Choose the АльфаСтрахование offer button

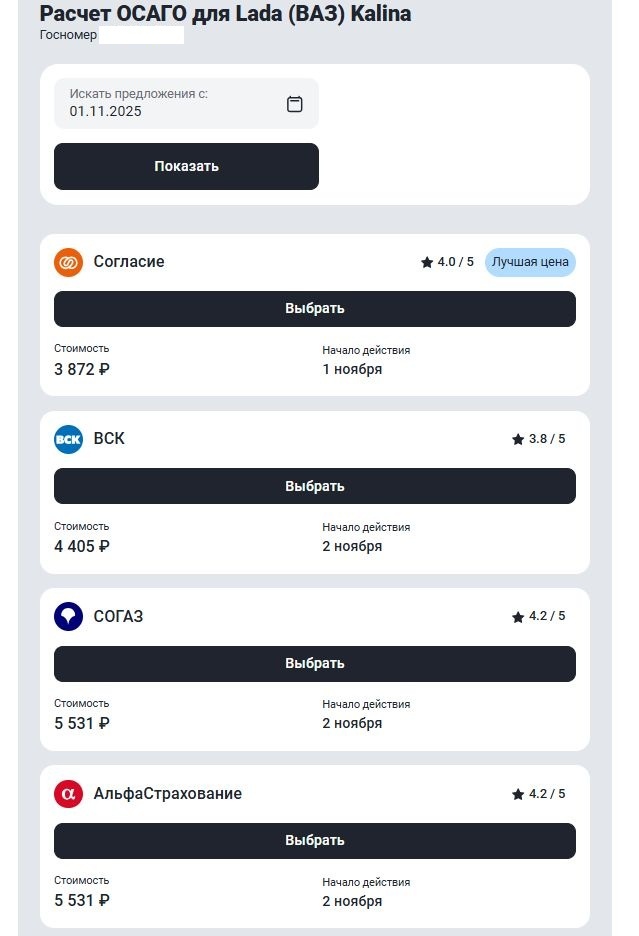pos(314,840)
